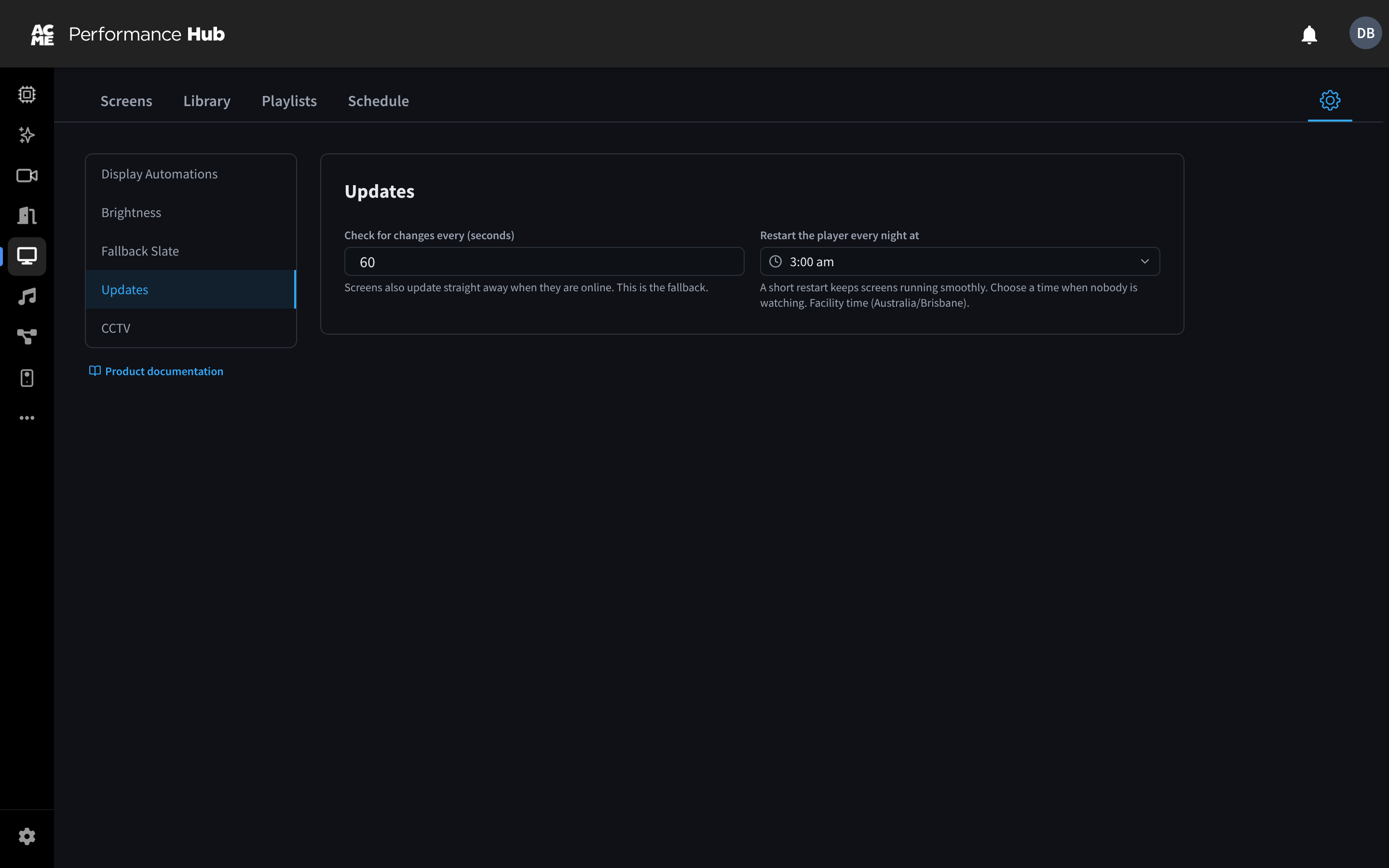
Task: Open the 3:00 am restart time selector
Action: coord(960,262)
